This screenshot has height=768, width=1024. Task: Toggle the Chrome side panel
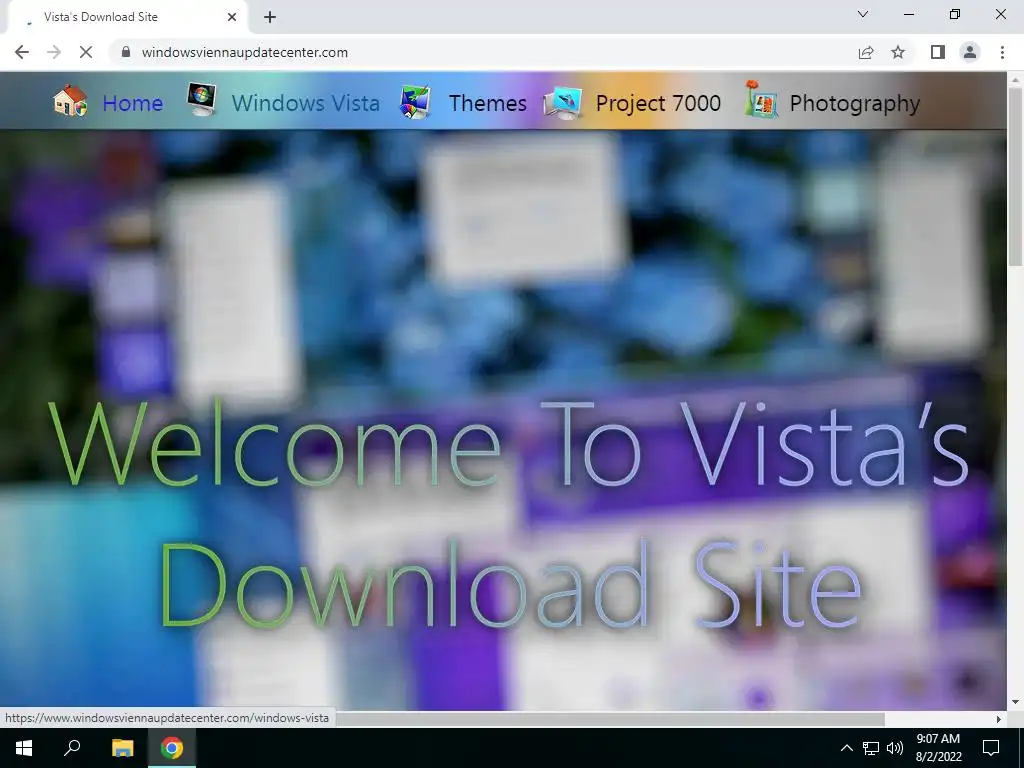click(938, 52)
